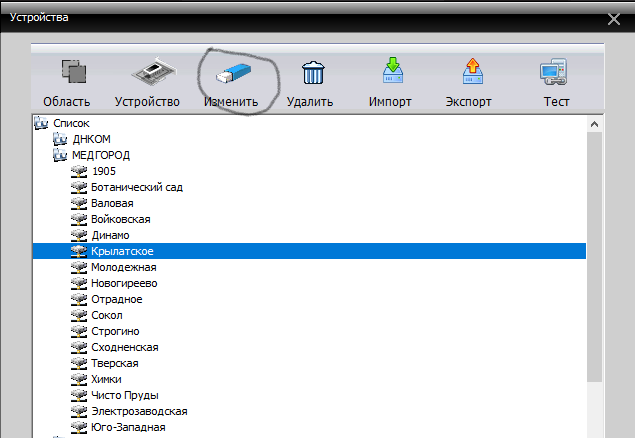
Task: Click the device icon beside Химки
Action: tap(79, 379)
